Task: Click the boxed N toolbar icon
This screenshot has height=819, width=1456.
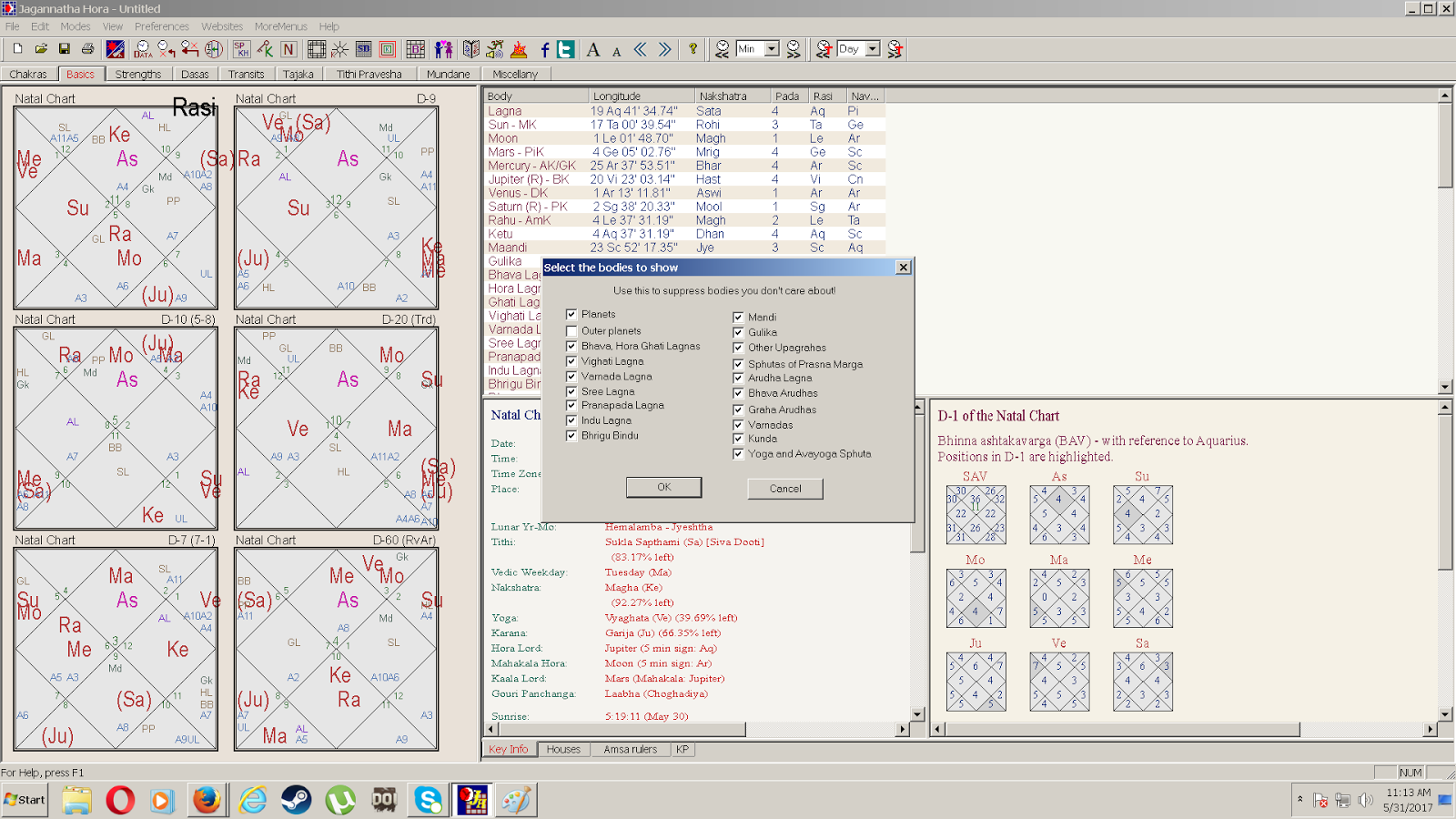Action: point(288,49)
